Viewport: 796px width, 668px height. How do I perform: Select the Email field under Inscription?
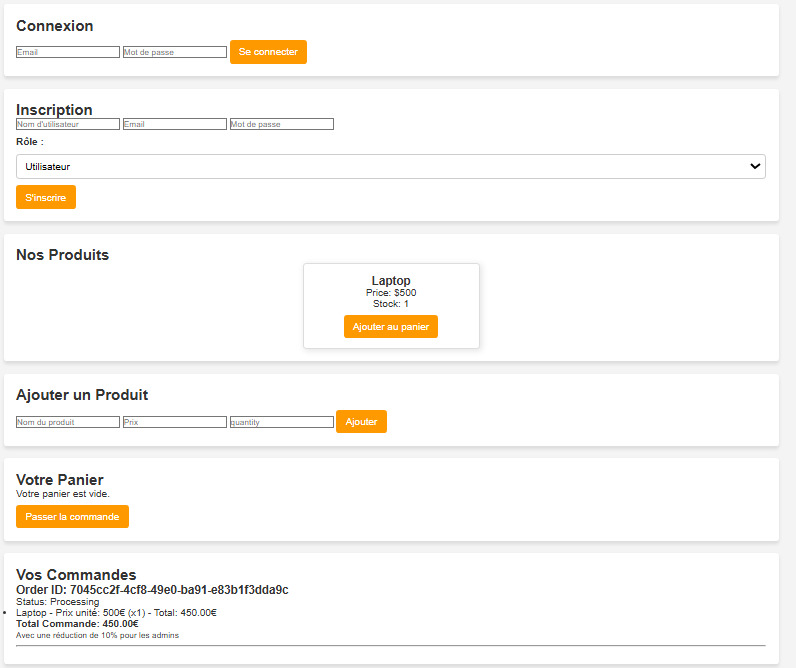point(175,124)
